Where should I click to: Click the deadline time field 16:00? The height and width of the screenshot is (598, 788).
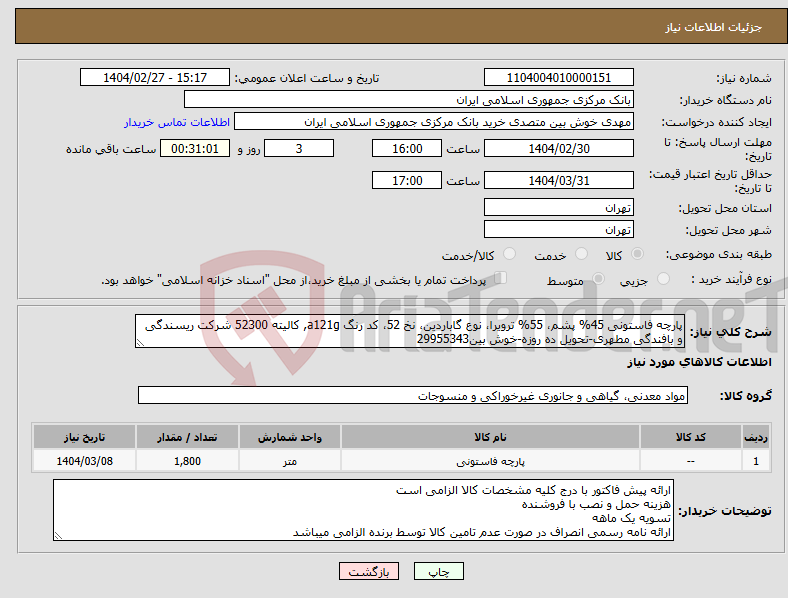tap(407, 148)
